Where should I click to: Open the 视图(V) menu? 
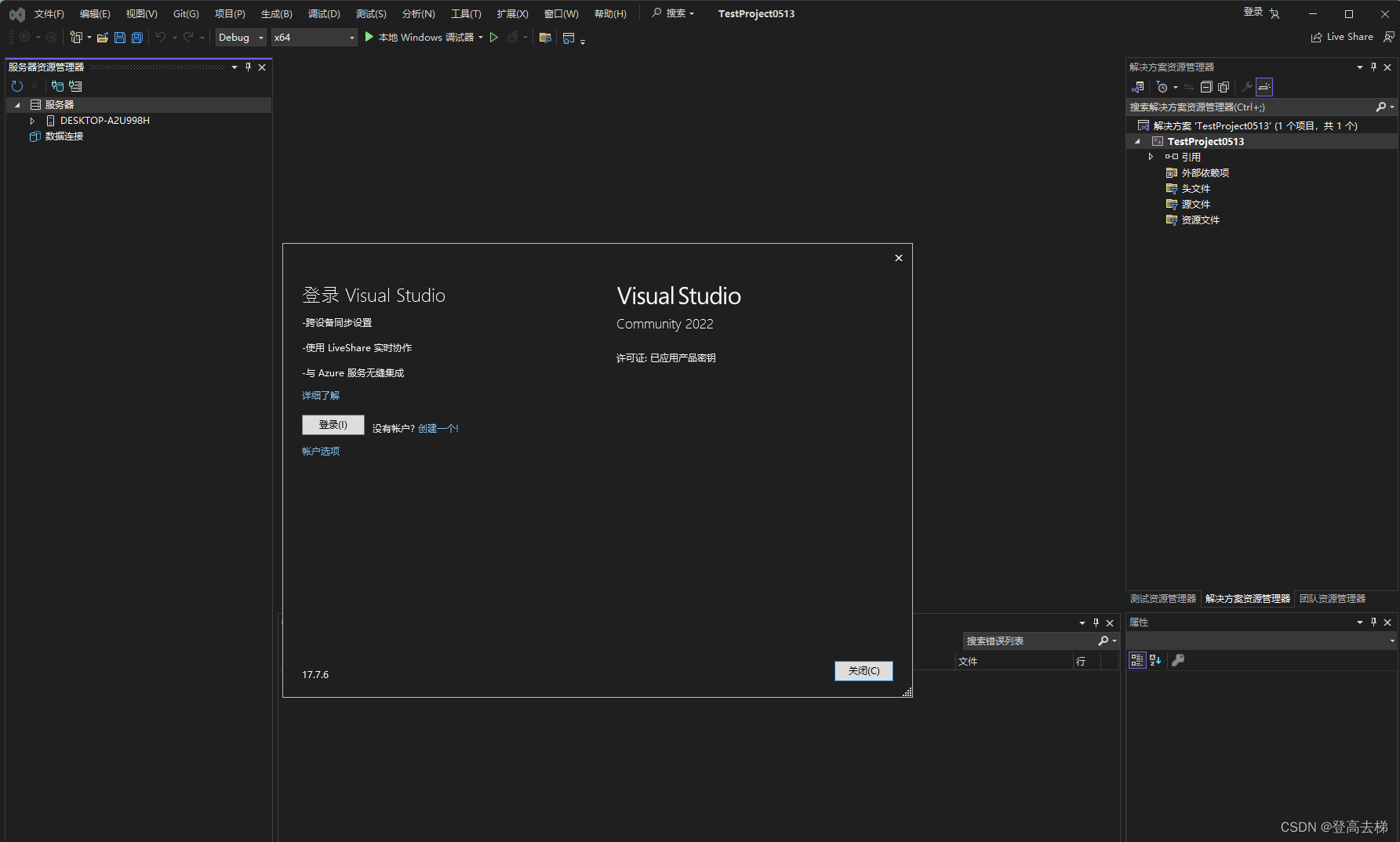[141, 14]
